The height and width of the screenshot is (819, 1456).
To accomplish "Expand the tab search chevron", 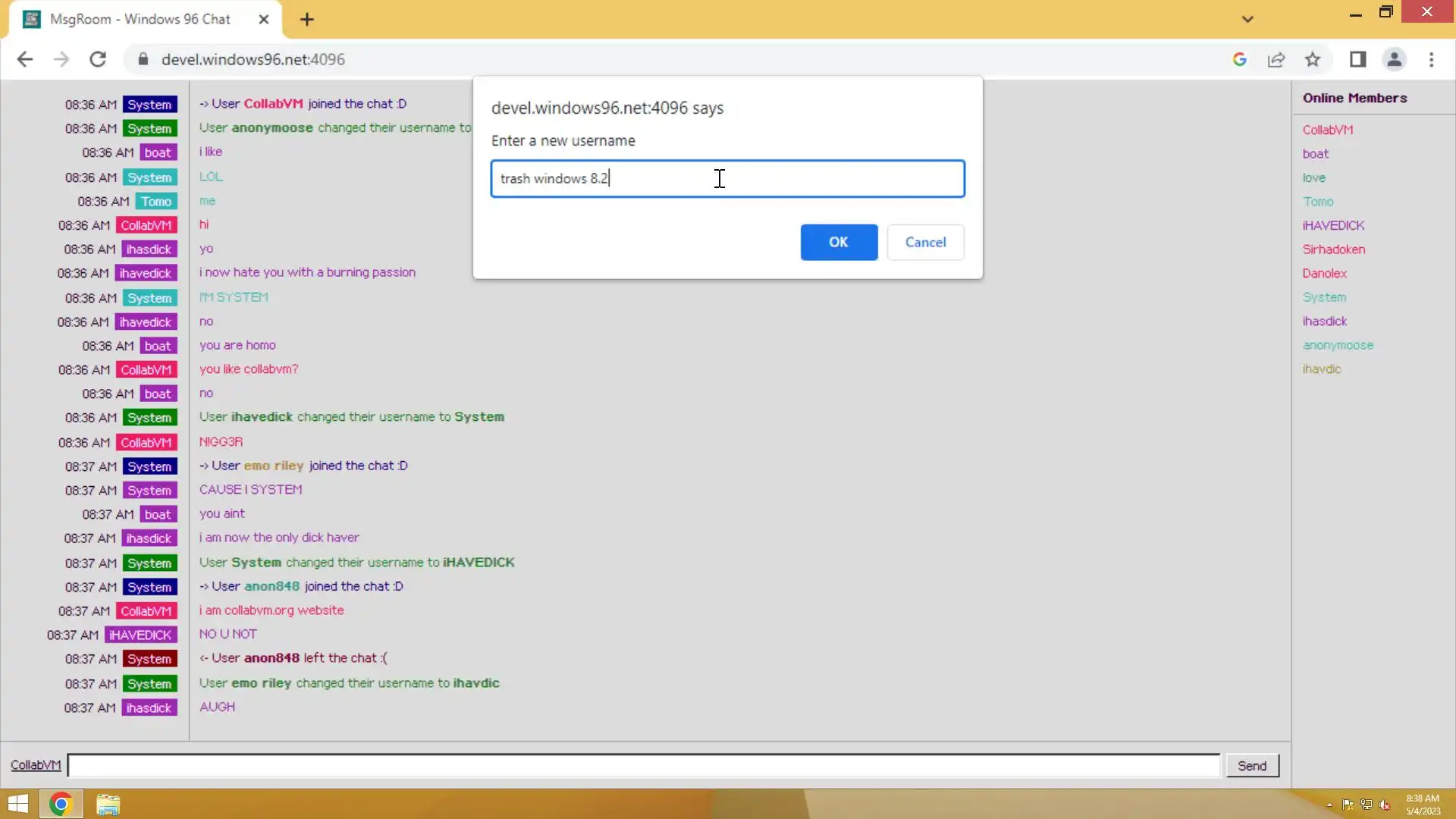I will click(1247, 19).
